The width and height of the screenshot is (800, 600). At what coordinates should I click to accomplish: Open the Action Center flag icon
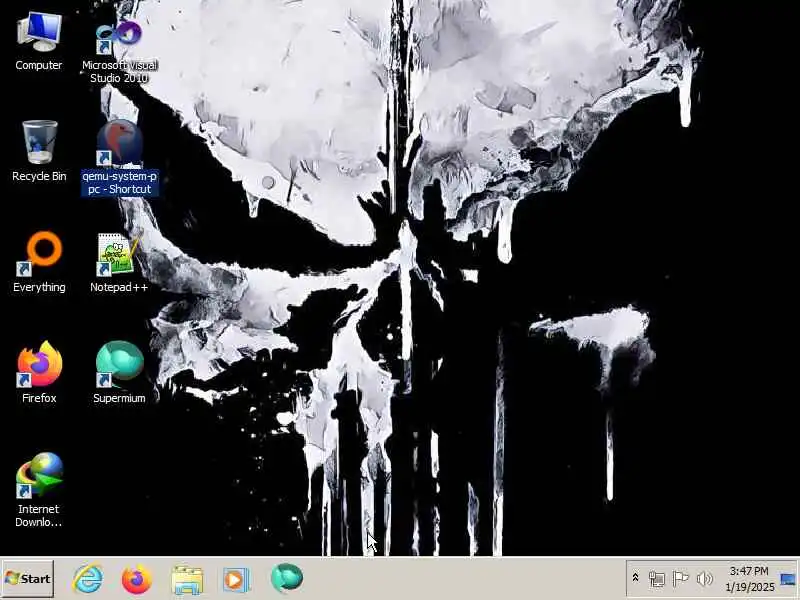(681, 579)
